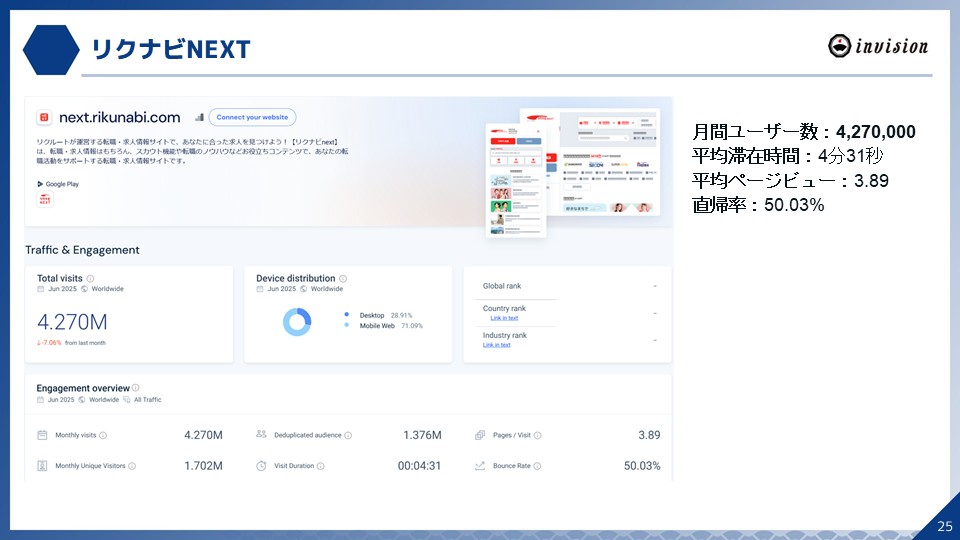Viewport: 960px width, 540px height.
Task: Click the people icon beside Deduplicated audience
Action: [x=261, y=434]
